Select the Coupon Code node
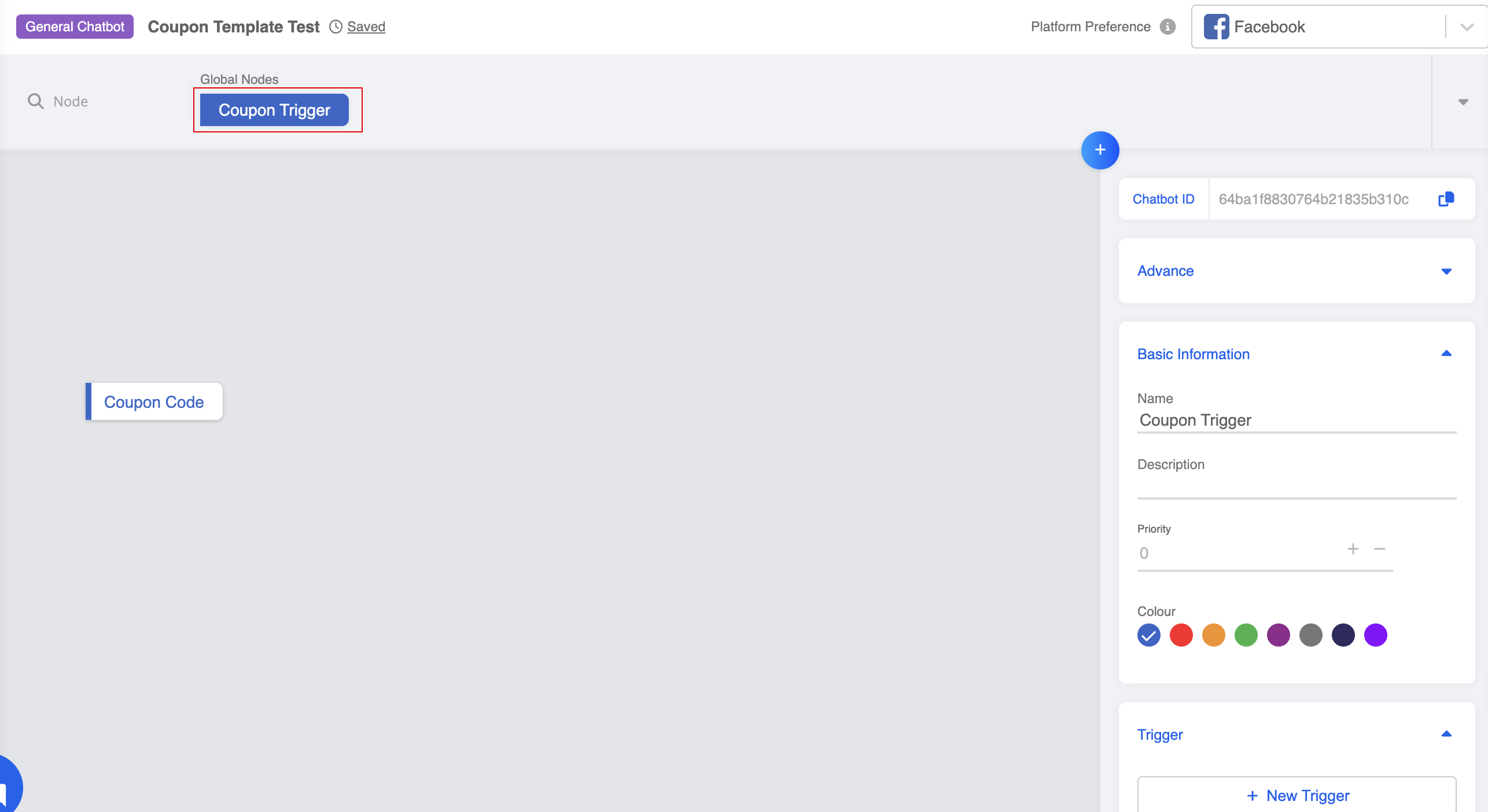1488x812 pixels. click(154, 402)
